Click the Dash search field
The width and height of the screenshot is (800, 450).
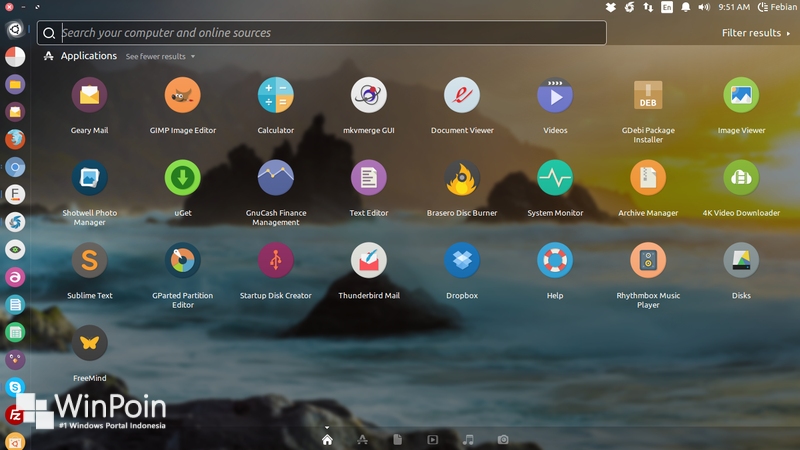(x=321, y=33)
